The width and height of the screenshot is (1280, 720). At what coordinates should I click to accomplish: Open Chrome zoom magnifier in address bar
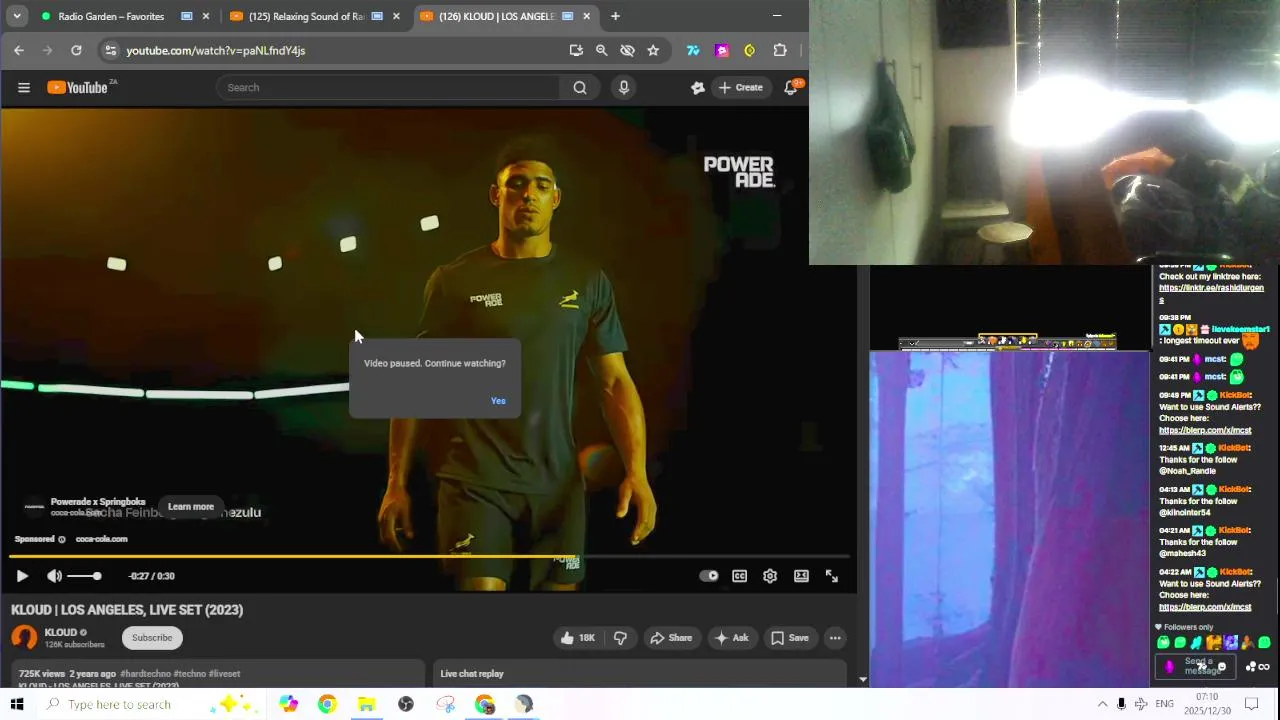(601, 50)
